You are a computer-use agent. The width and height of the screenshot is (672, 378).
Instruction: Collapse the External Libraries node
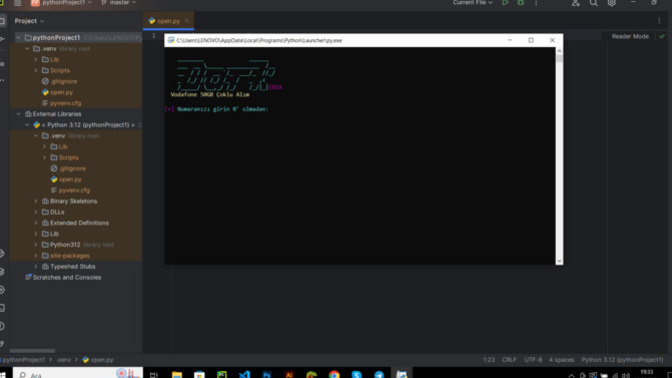point(18,114)
